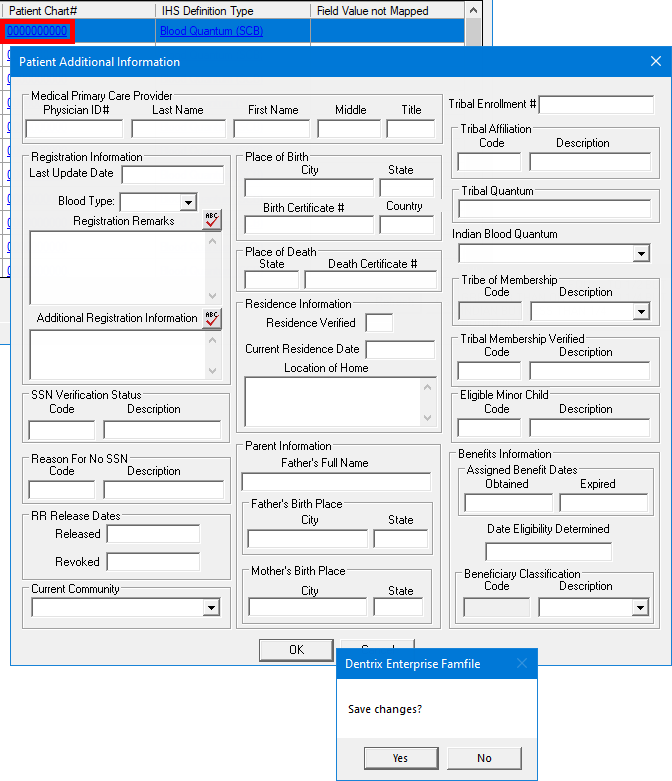Click the Place of Birth Country field
This screenshot has width=672, height=781.
[x=406, y=225]
